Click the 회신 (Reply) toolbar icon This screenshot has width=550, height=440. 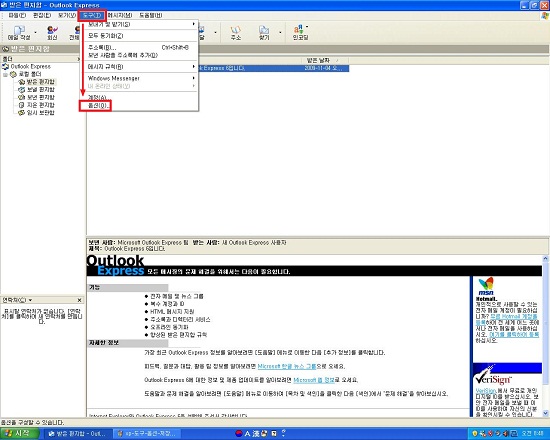click(52, 33)
